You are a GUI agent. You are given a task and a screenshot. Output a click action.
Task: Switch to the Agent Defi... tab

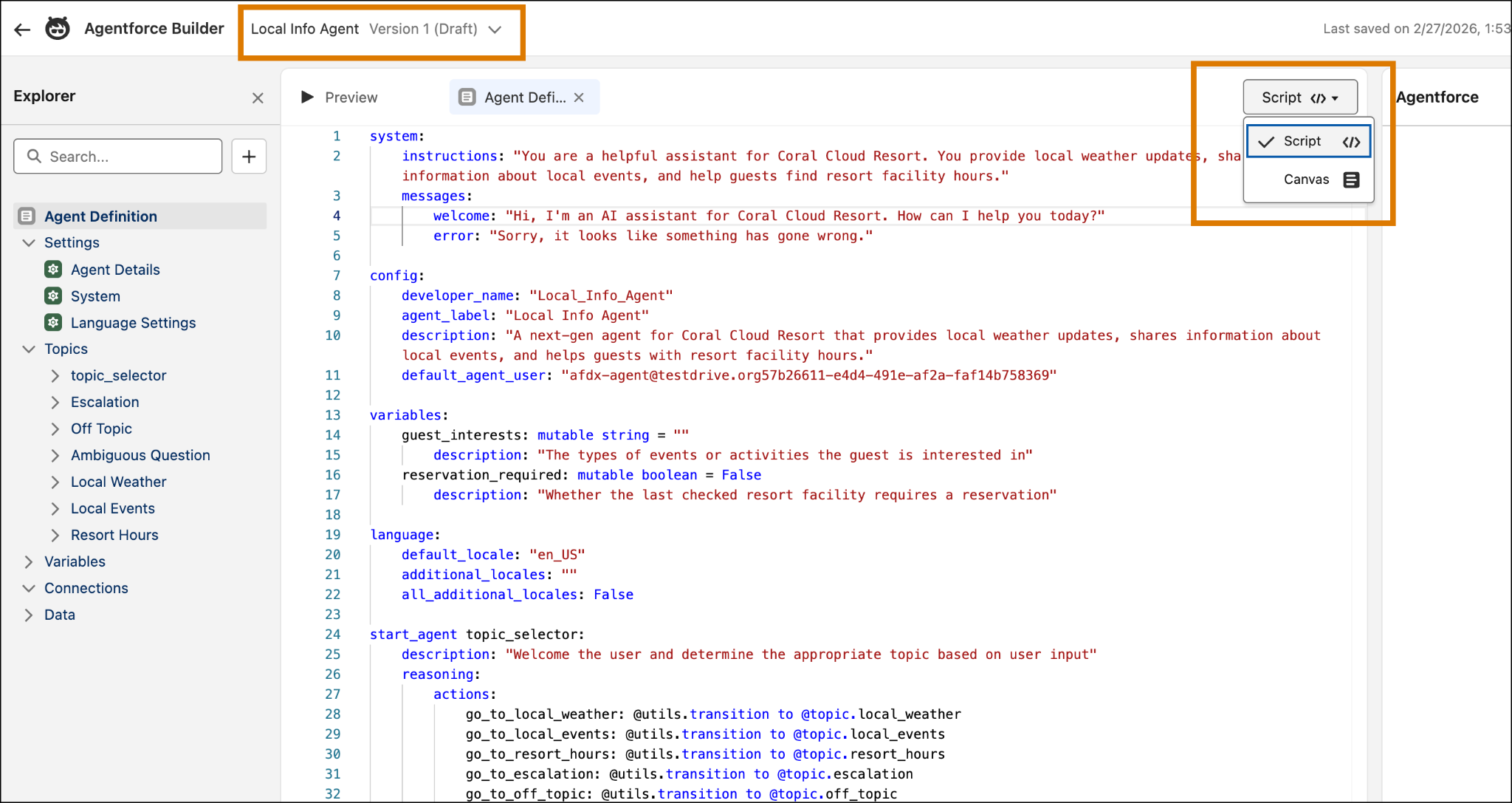click(x=524, y=98)
